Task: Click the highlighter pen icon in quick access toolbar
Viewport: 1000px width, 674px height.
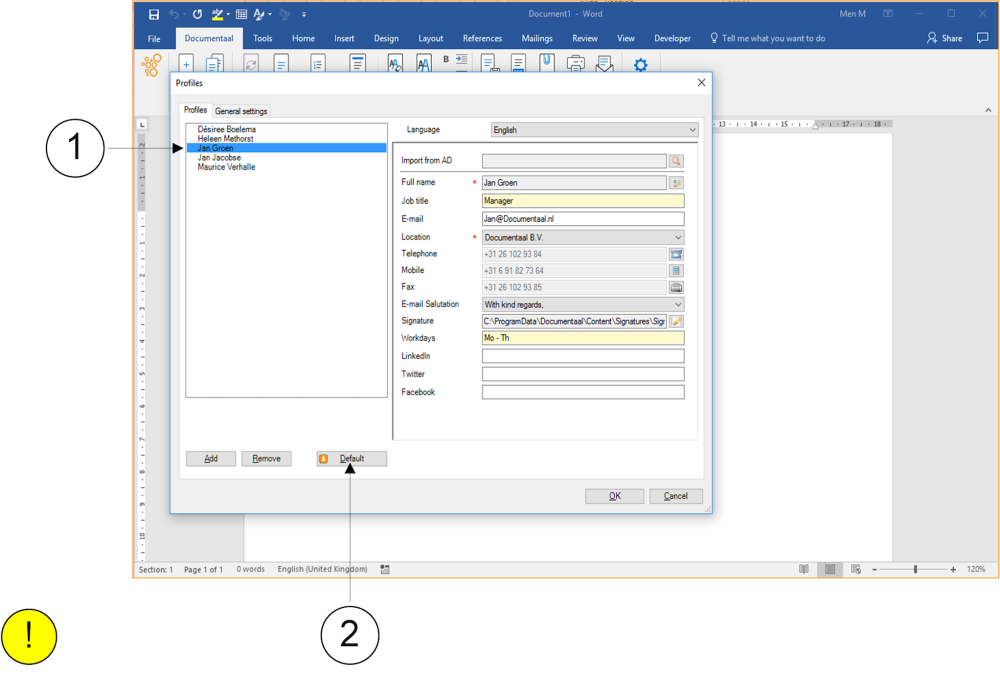Action: (217, 14)
